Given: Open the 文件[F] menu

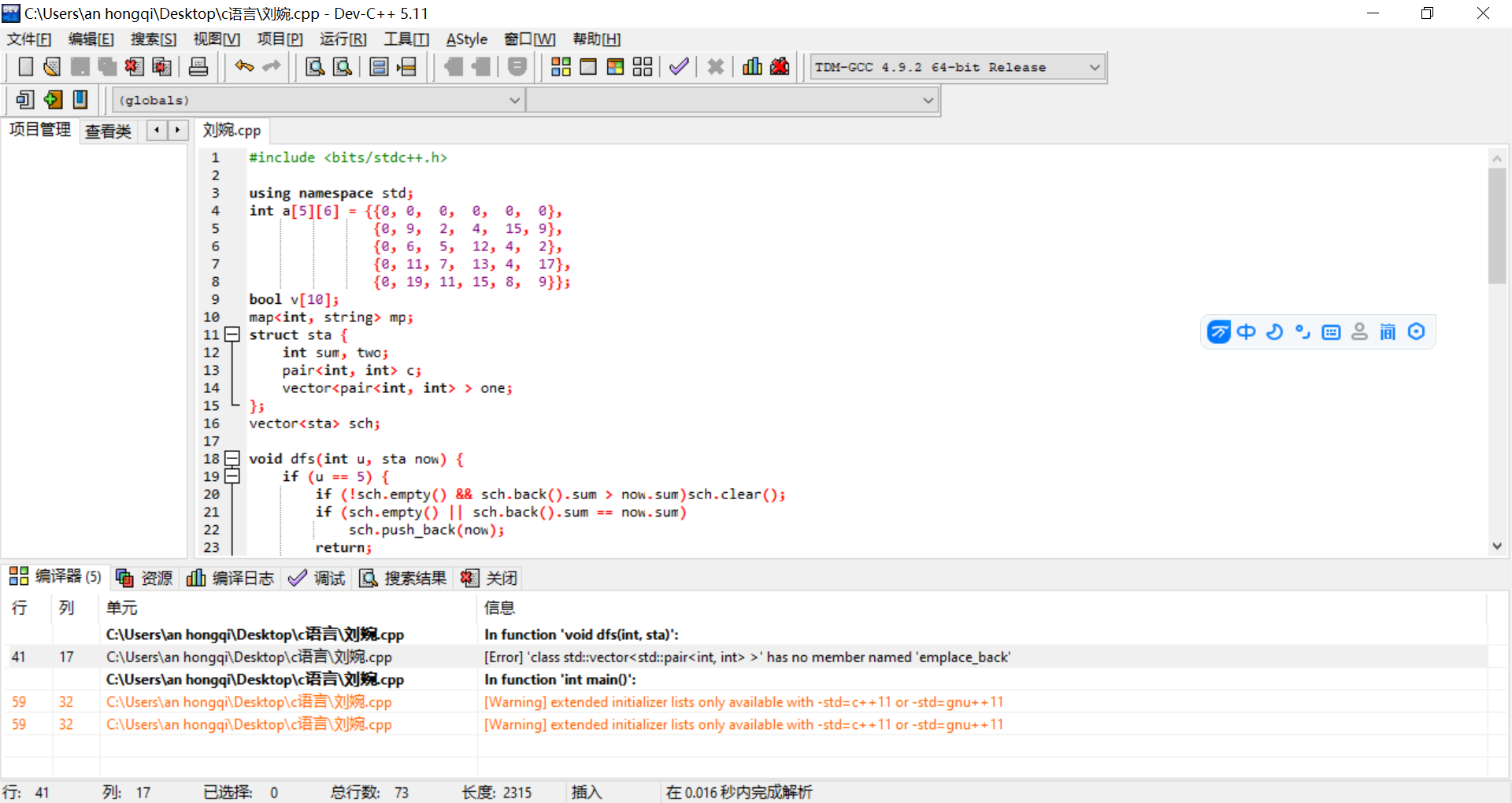Looking at the screenshot, I should coord(29,39).
